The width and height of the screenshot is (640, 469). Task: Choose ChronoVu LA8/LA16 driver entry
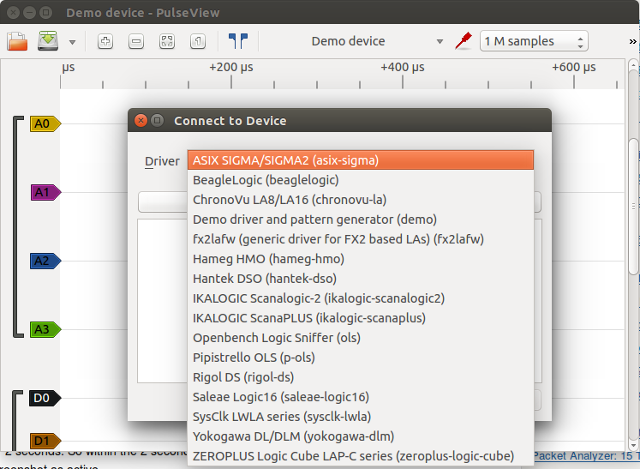point(361,200)
